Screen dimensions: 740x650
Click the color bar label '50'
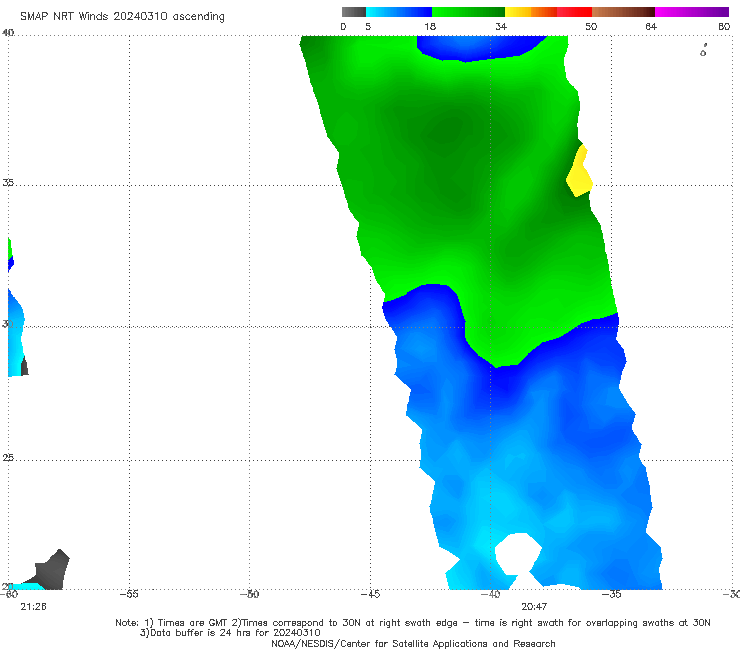[x=591, y=26]
